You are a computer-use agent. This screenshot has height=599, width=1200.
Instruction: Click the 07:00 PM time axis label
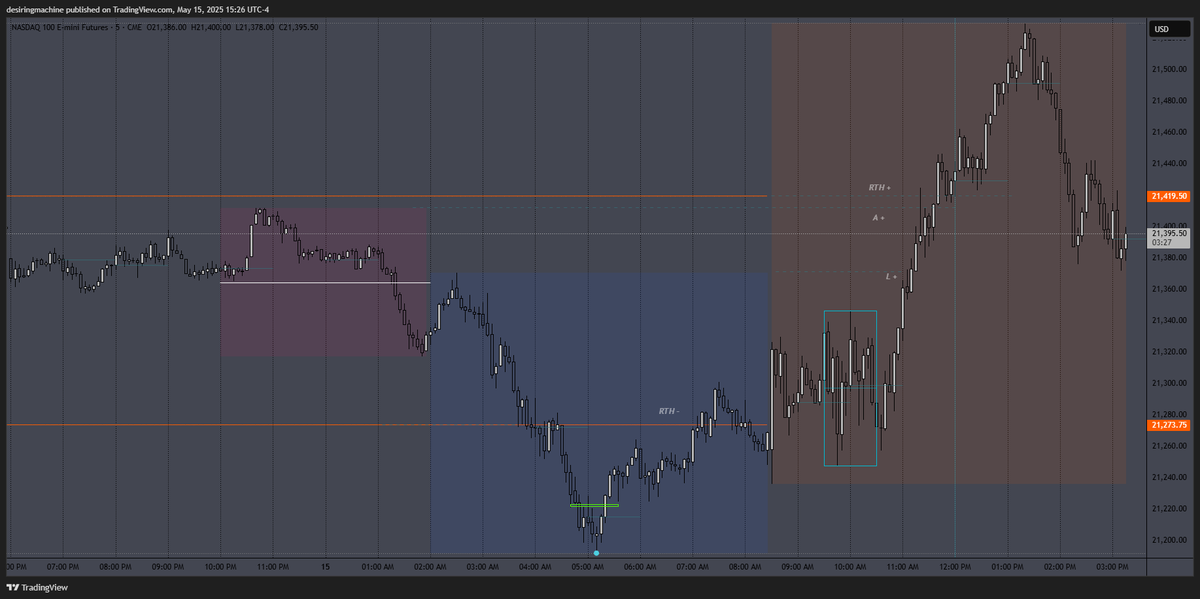coord(63,566)
